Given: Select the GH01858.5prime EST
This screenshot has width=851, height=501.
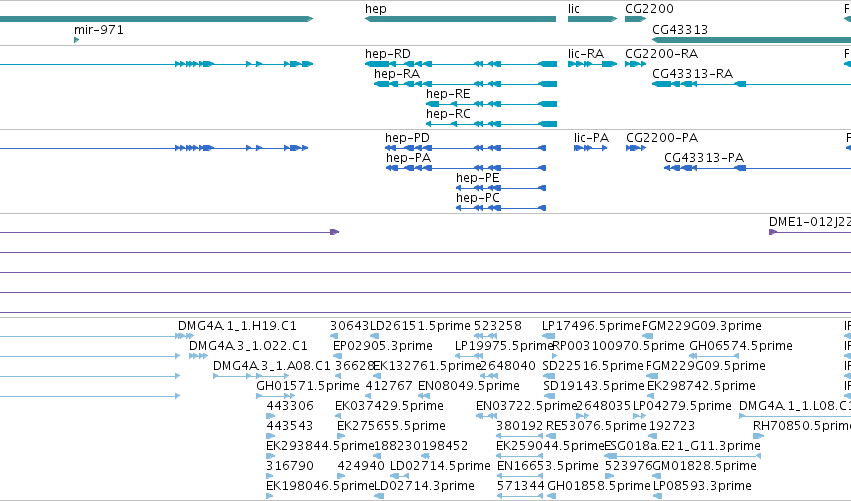Looking at the screenshot, I should [x=552, y=496].
